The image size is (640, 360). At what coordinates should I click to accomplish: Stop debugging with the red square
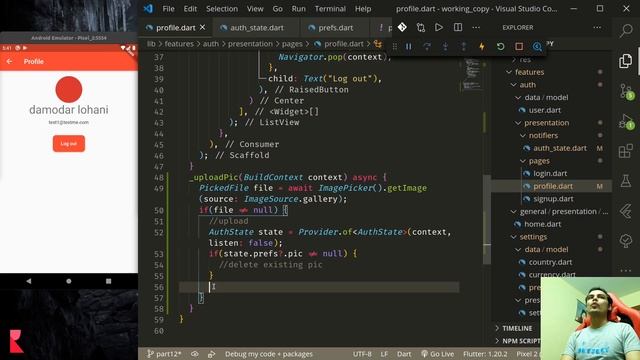point(519,47)
